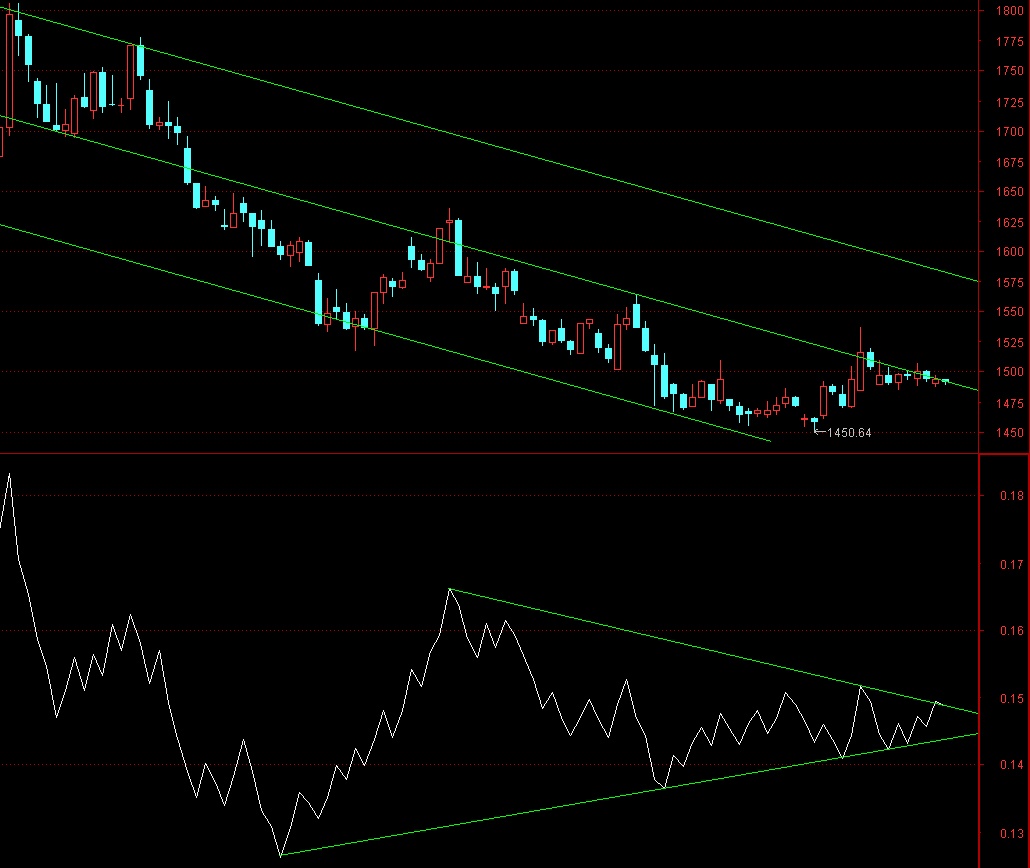The height and width of the screenshot is (868, 1030).
Task: Click the 0.17 indicator axis label
Action: 1012,564
